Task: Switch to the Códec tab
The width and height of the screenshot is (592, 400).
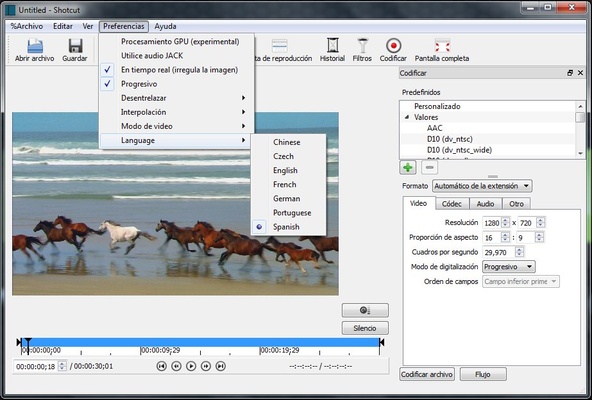Action: click(x=452, y=204)
